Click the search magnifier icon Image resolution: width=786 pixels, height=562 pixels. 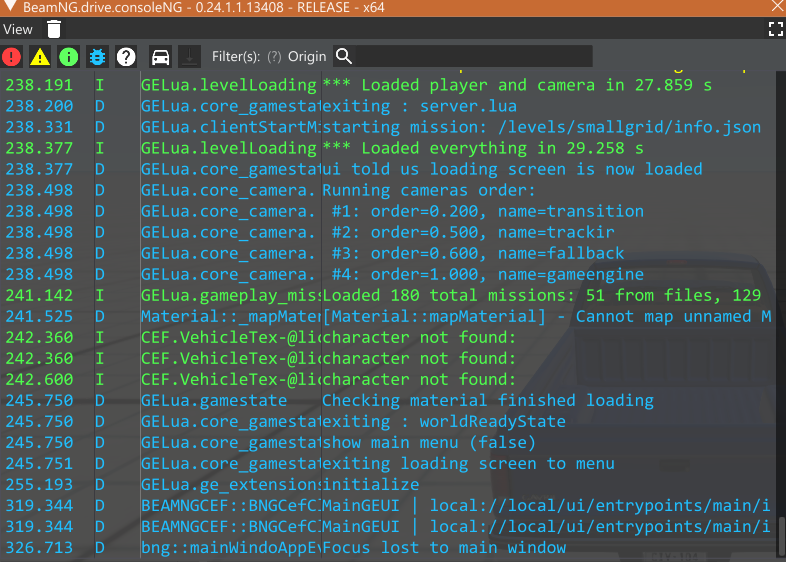pos(344,56)
